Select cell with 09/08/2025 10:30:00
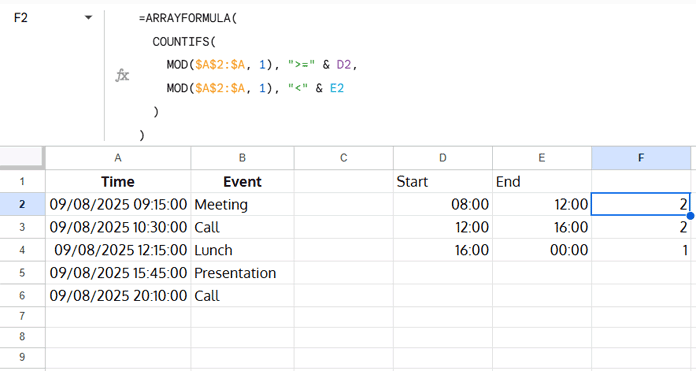Image resolution: width=696 pixels, height=371 pixels. pyautogui.click(x=118, y=227)
